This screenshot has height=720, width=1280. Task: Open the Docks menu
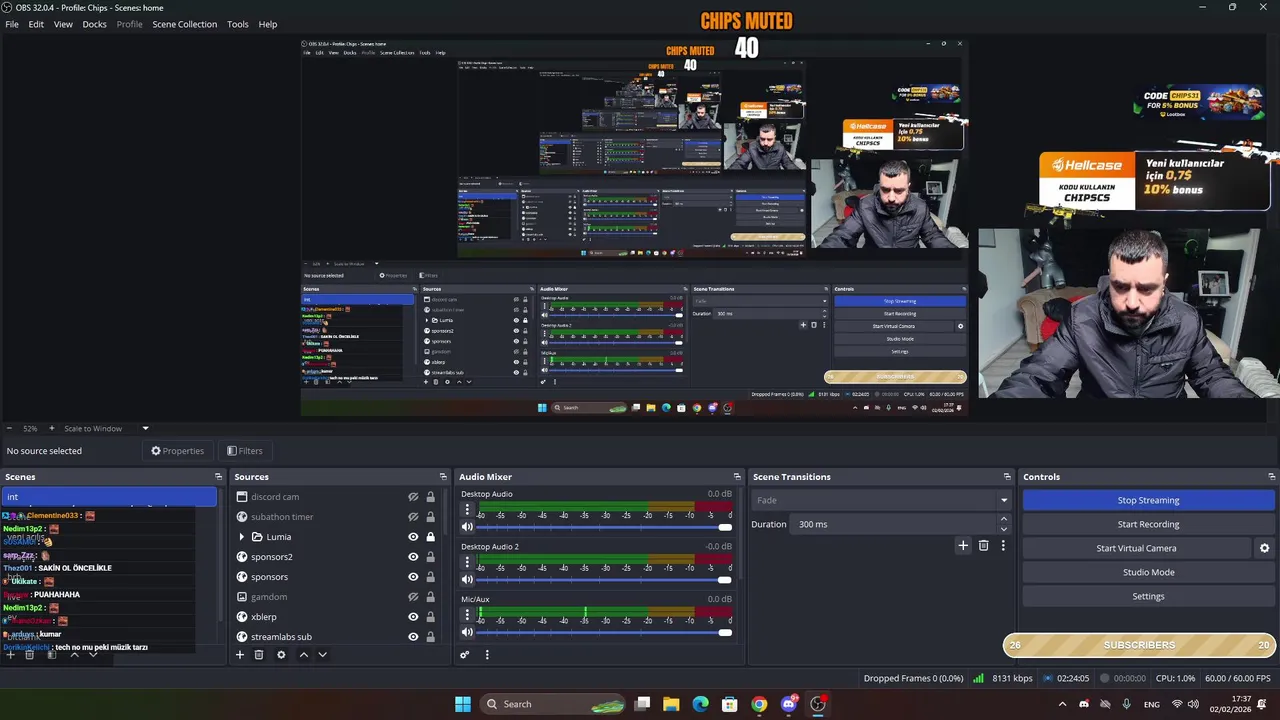pos(94,24)
